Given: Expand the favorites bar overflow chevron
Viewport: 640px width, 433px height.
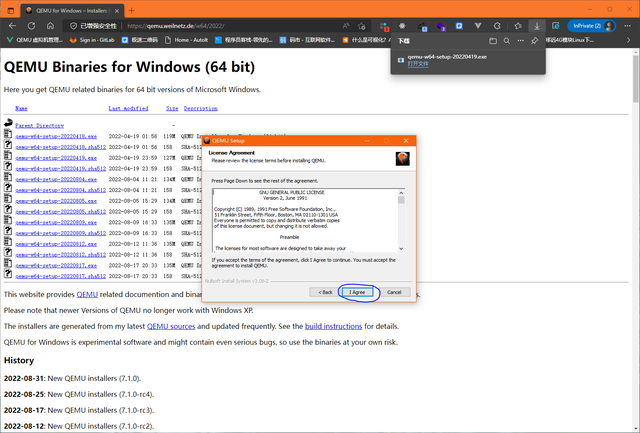Looking at the screenshot, I should click(x=628, y=40).
